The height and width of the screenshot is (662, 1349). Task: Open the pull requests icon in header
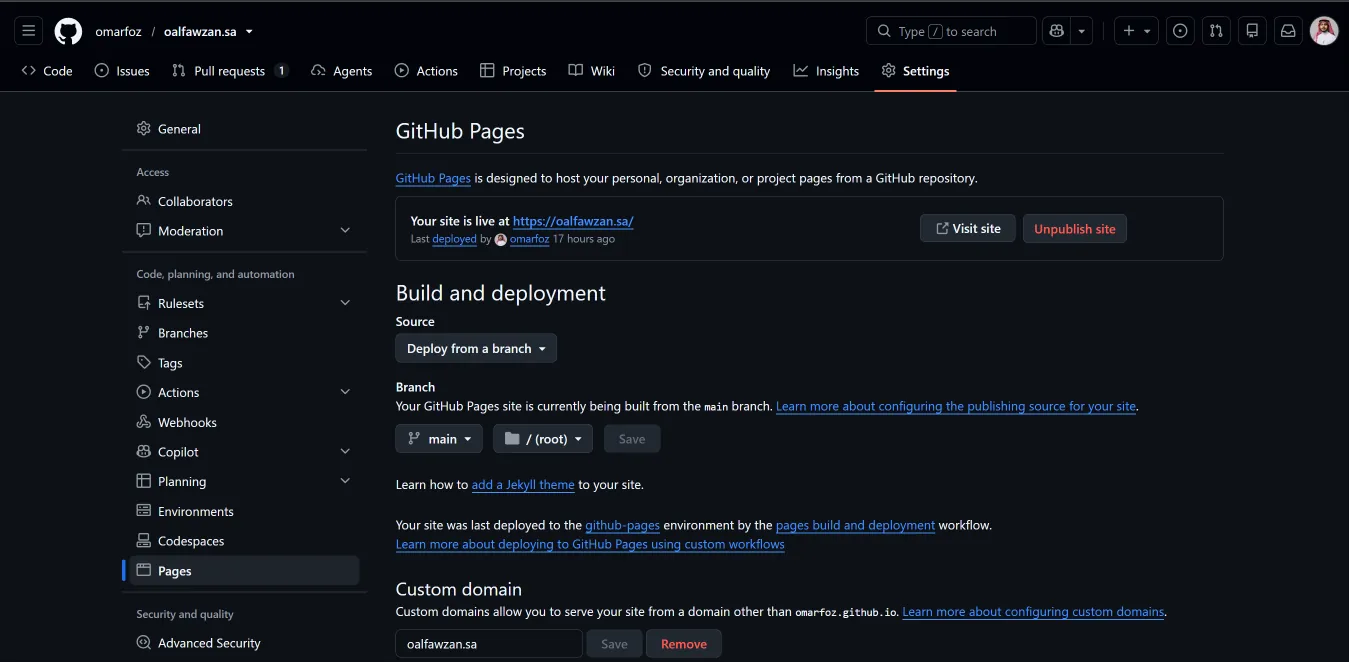(1216, 31)
